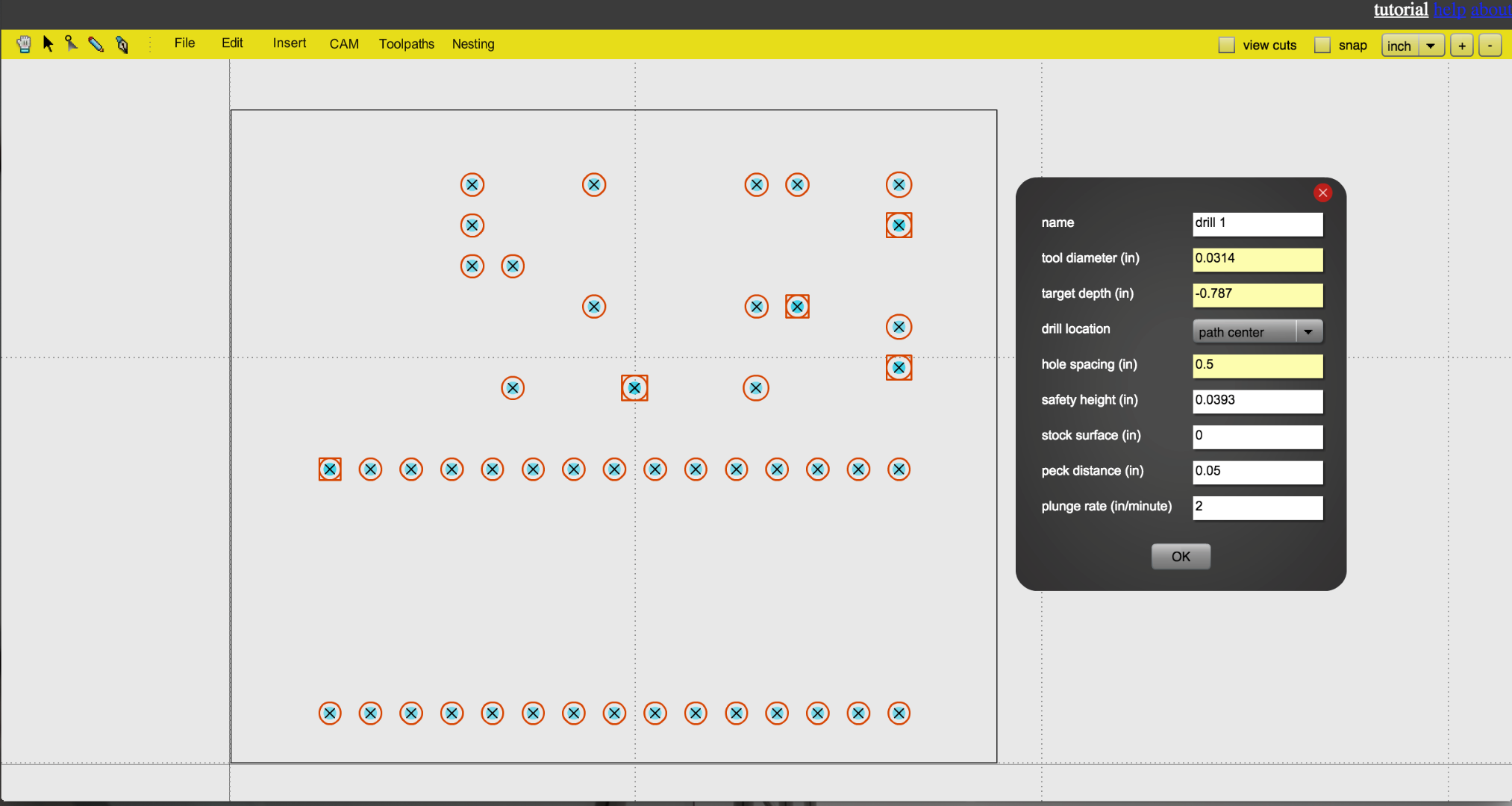Click the plunge rate input field
1512x806 pixels.
coord(1257,507)
